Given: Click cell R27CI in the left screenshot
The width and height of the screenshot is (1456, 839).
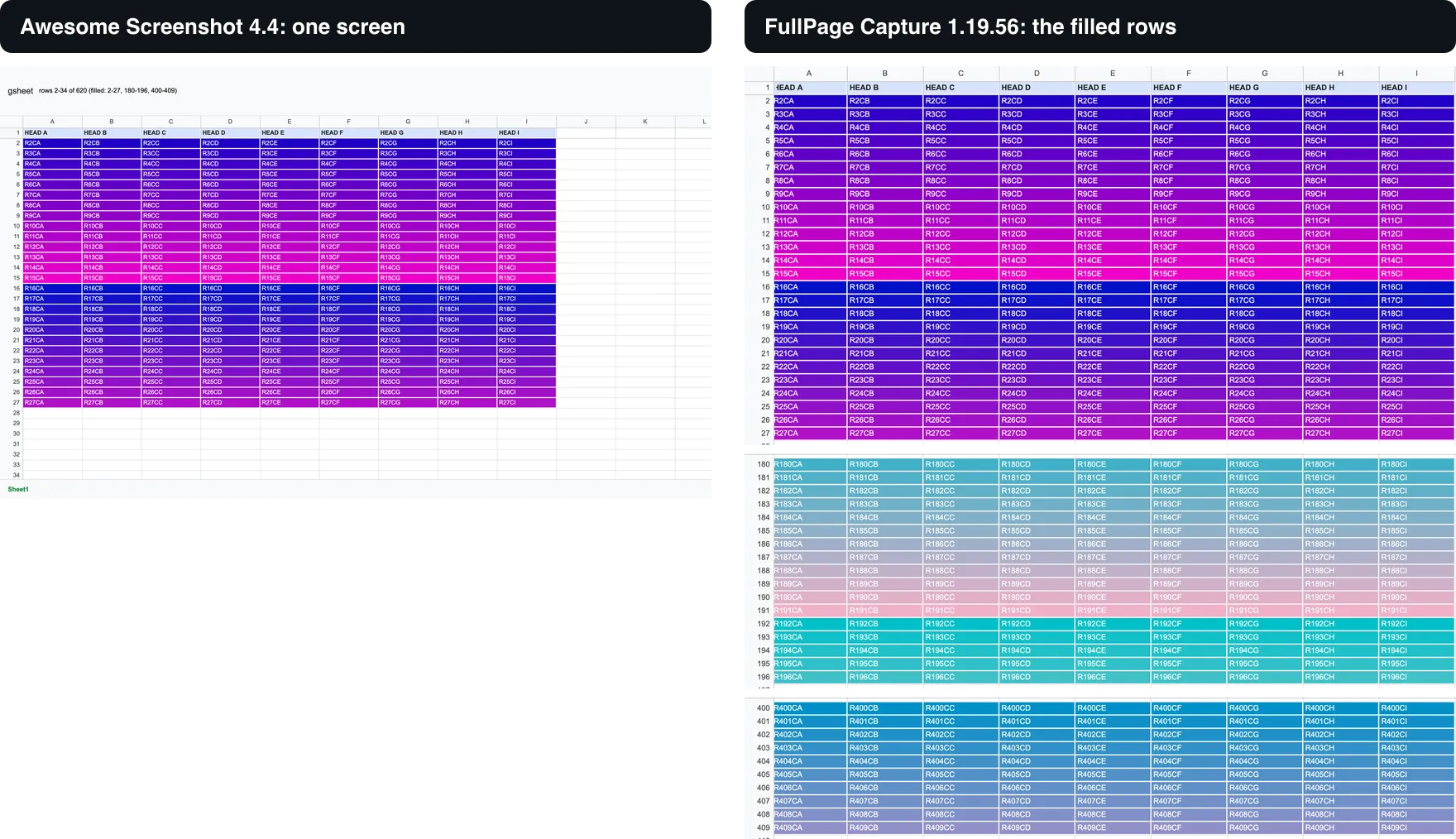Looking at the screenshot, I should tap(526, 402).
